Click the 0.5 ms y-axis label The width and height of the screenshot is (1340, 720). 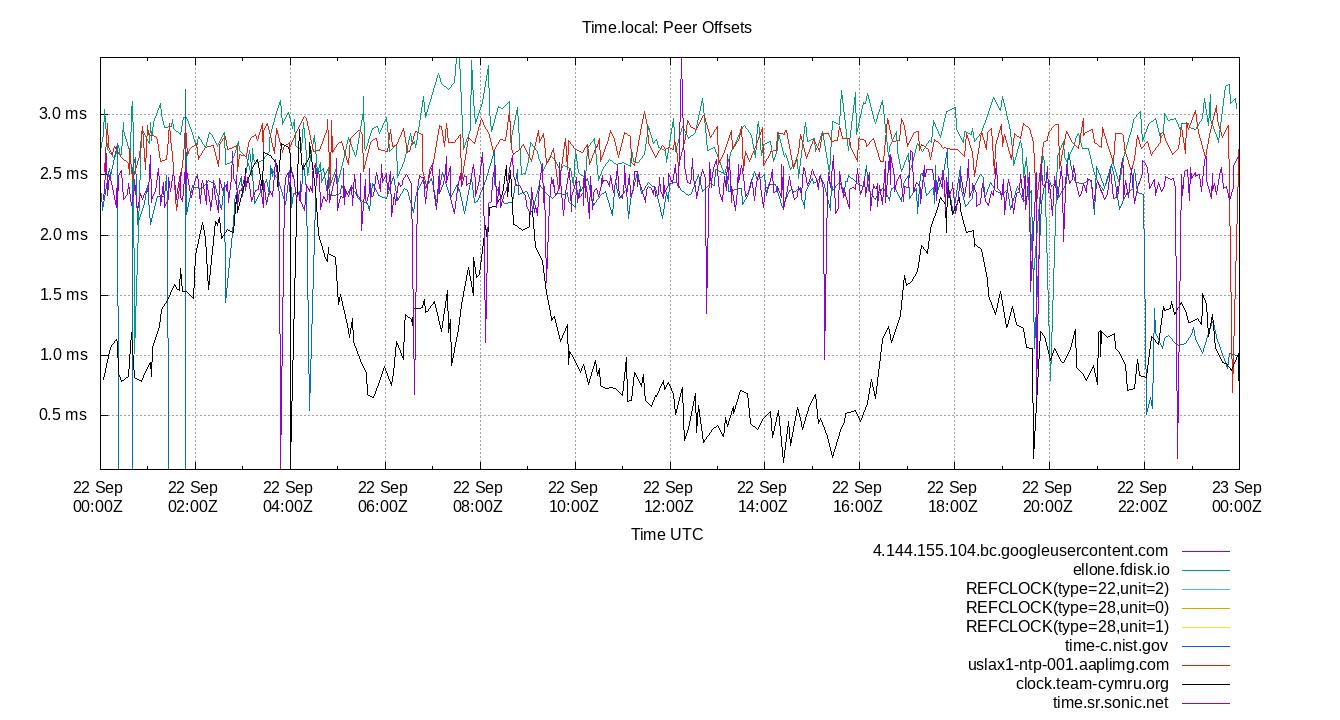pyautogui.click(x=63, y=415)
